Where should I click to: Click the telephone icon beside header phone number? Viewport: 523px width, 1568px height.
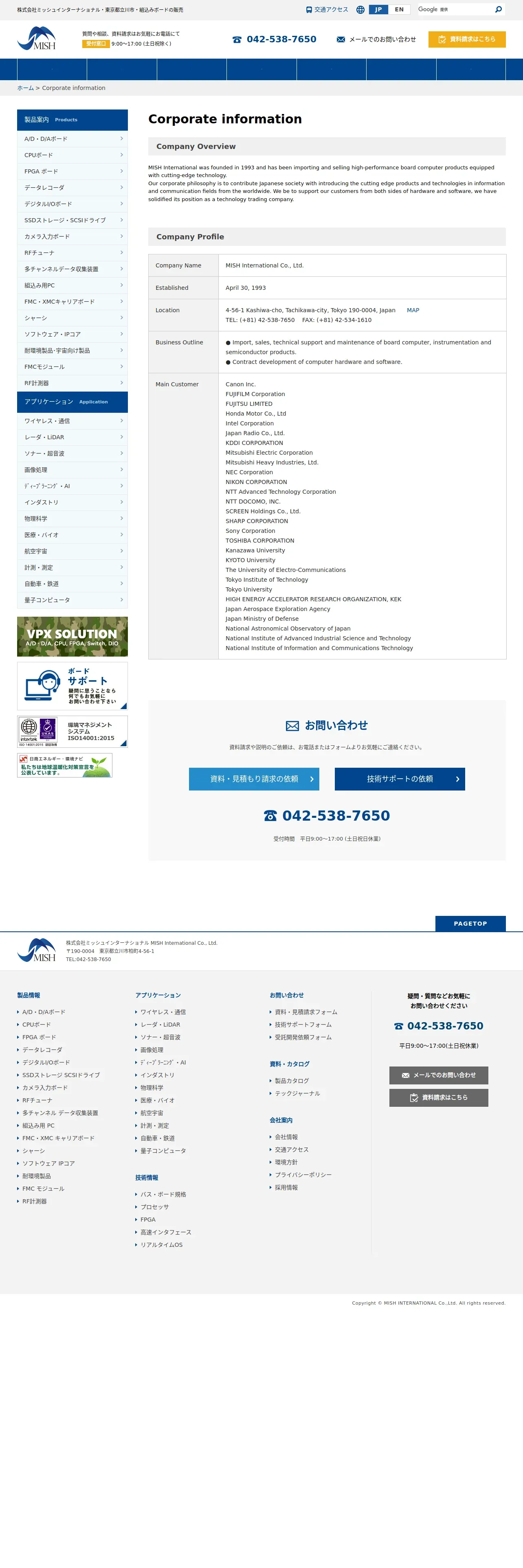pyautogui.click(x=237, y=39)
